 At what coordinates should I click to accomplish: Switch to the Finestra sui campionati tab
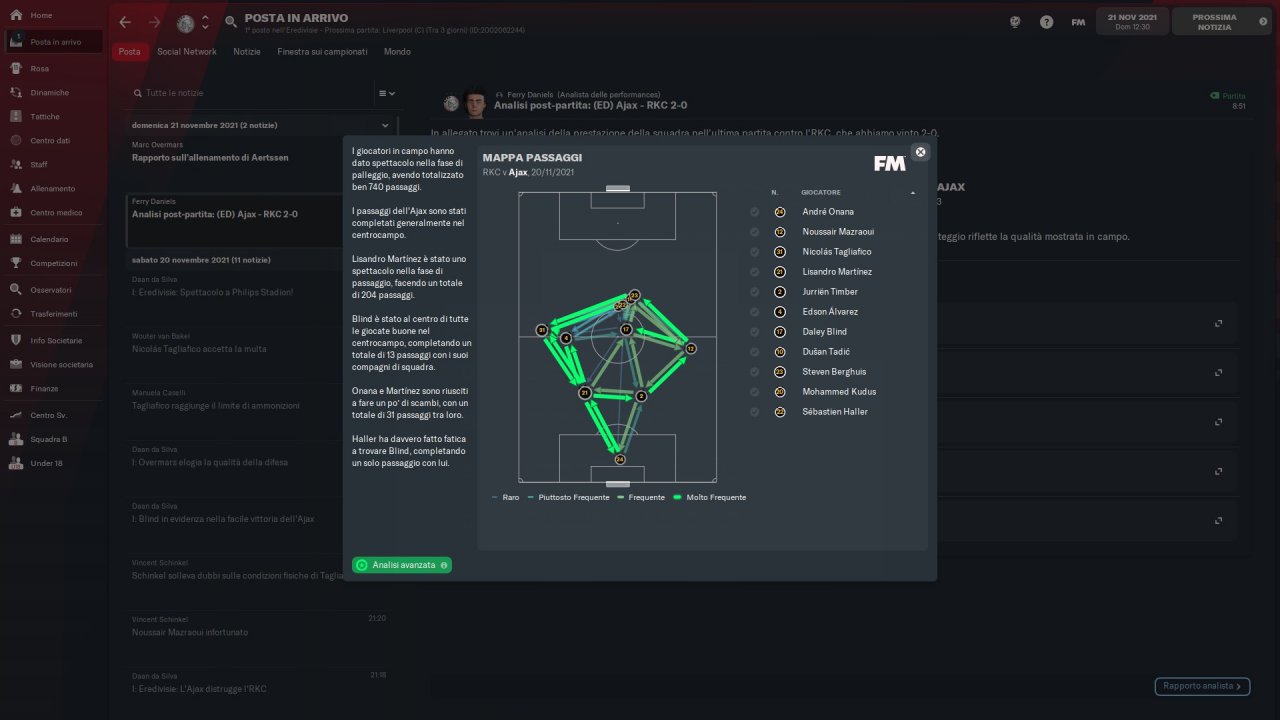click(x=322, y=51)
